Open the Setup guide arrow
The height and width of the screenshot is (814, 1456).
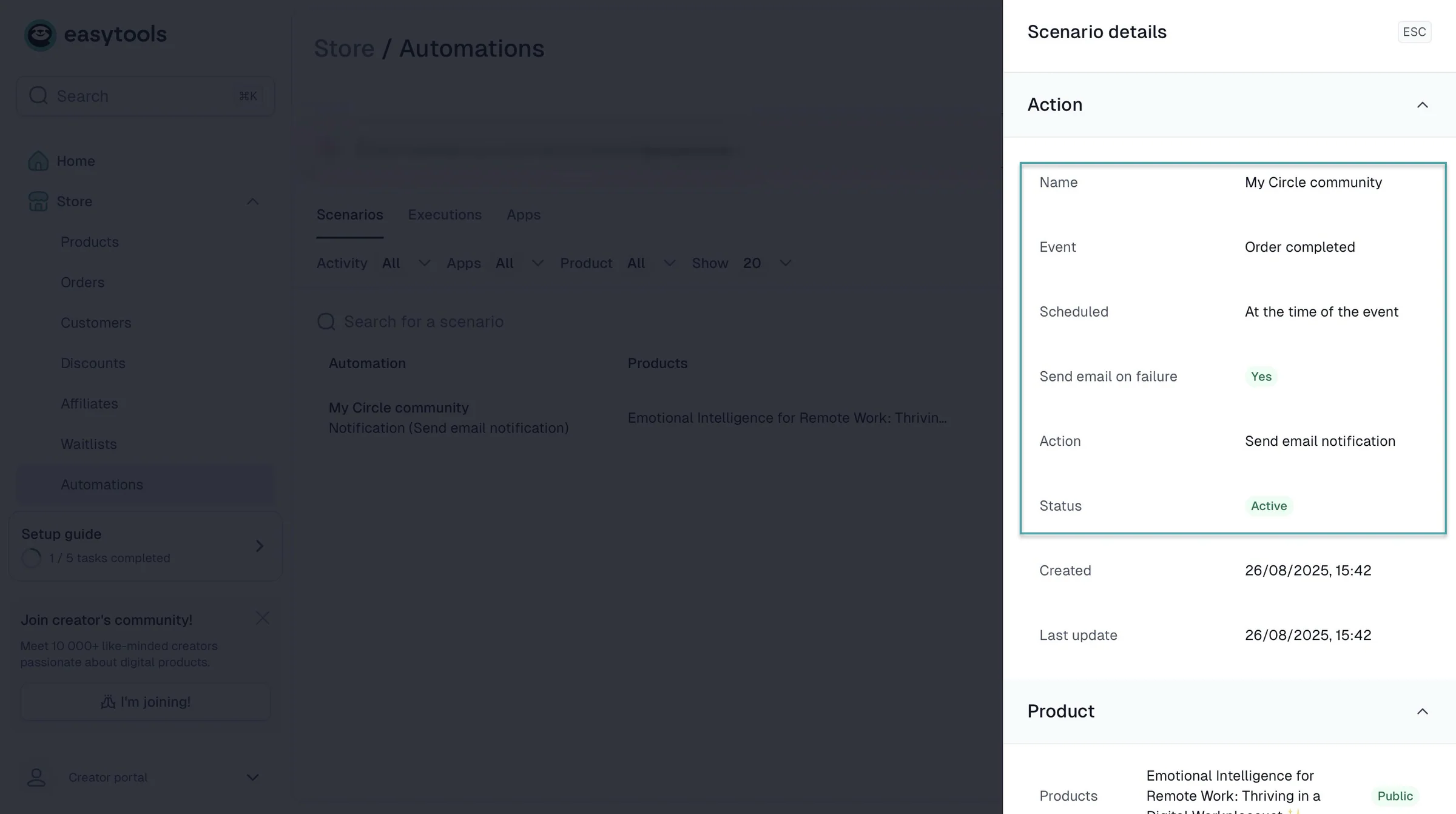click(260, 546)
